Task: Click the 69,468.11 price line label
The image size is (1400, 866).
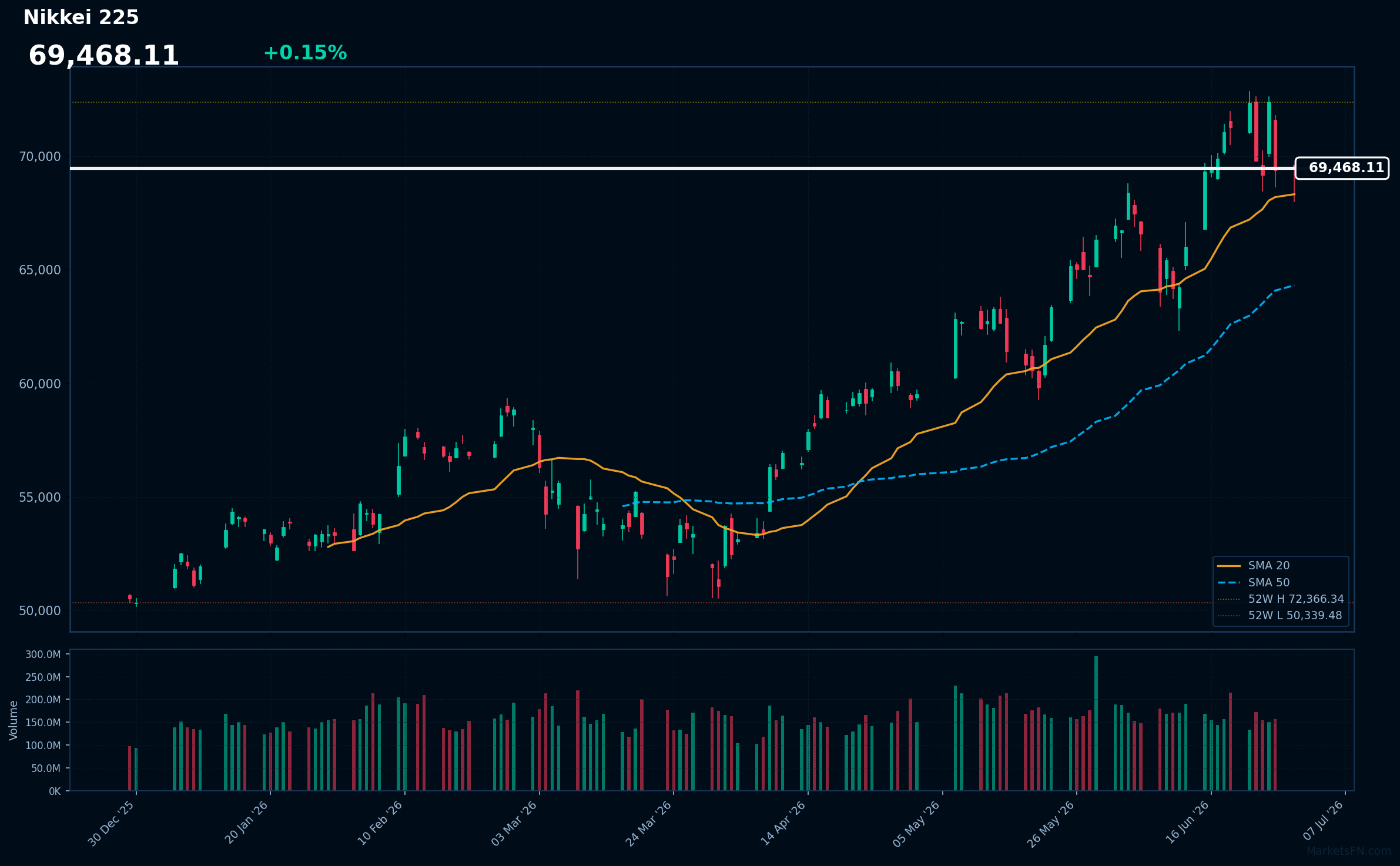Action: (1342, 168)
